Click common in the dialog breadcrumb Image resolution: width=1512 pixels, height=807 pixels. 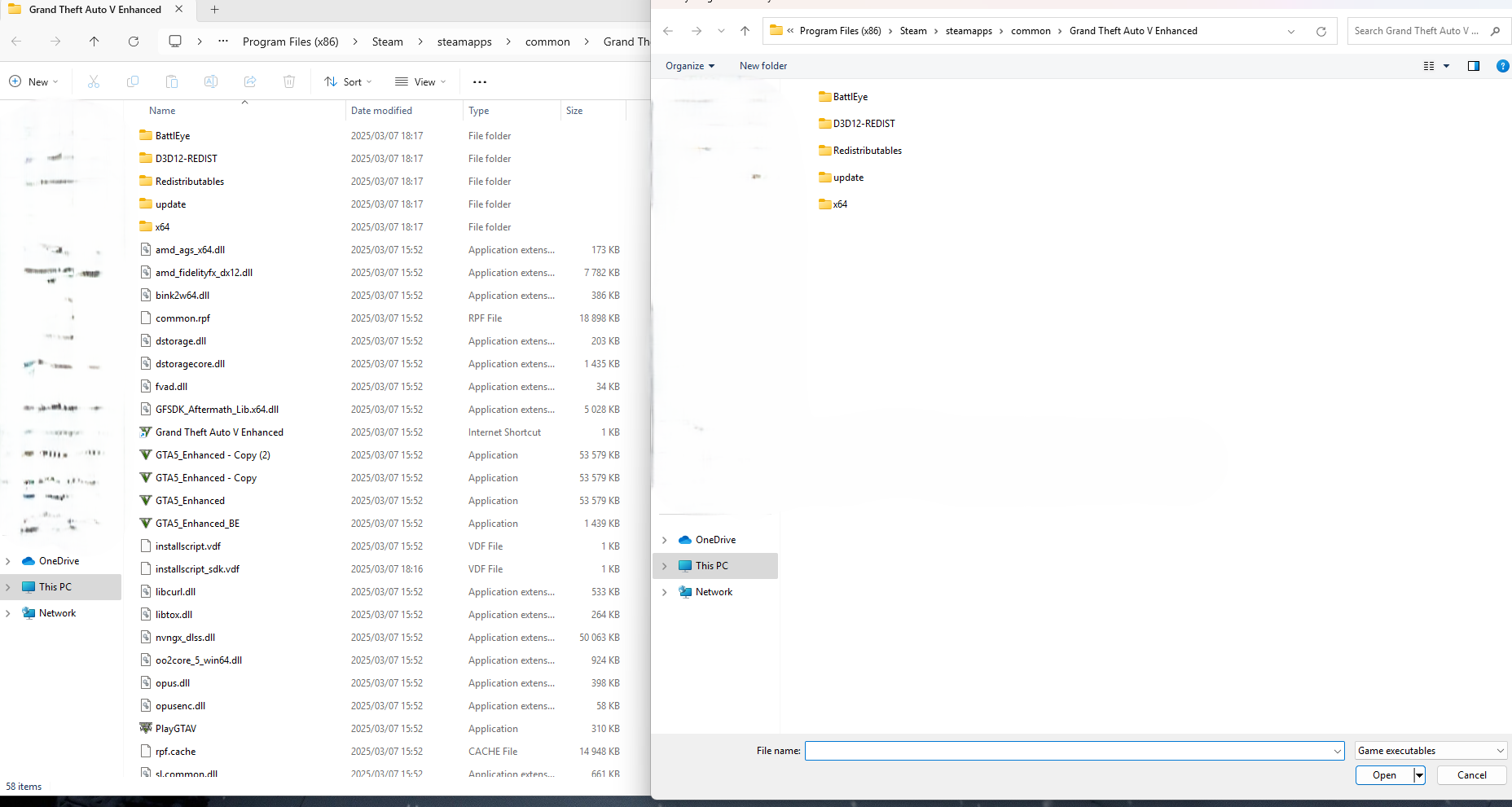(x=1031, y=31)
